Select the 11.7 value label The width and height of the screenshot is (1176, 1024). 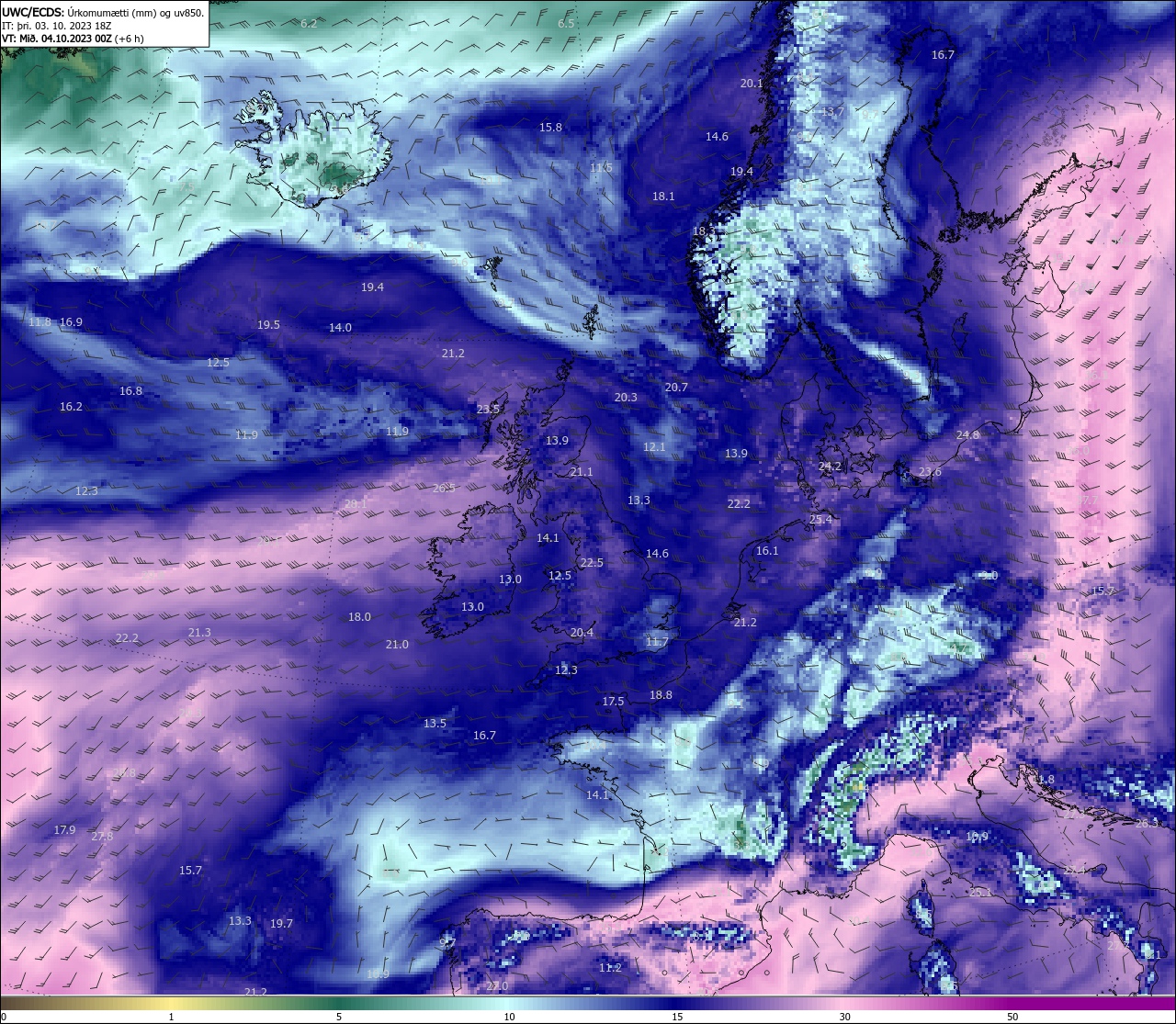coord(657,642)
